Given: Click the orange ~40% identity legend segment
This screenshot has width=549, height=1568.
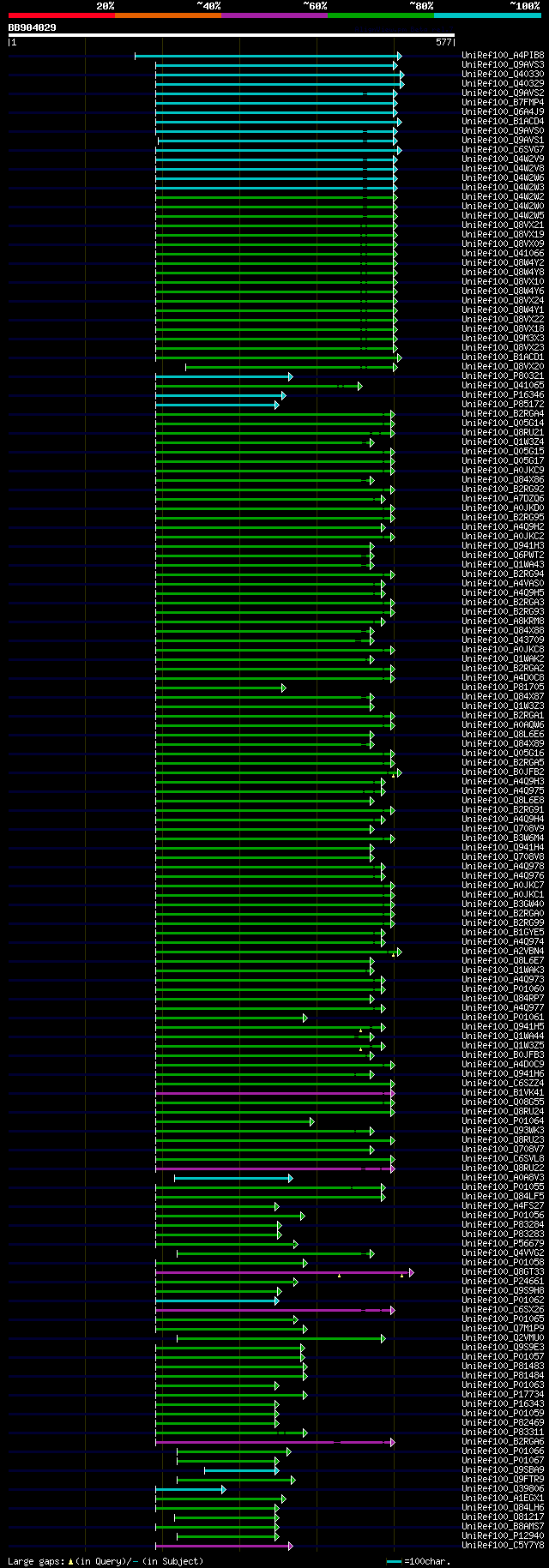Looking at the screenshot, I should pyautogui.click(x=168, y=15).
